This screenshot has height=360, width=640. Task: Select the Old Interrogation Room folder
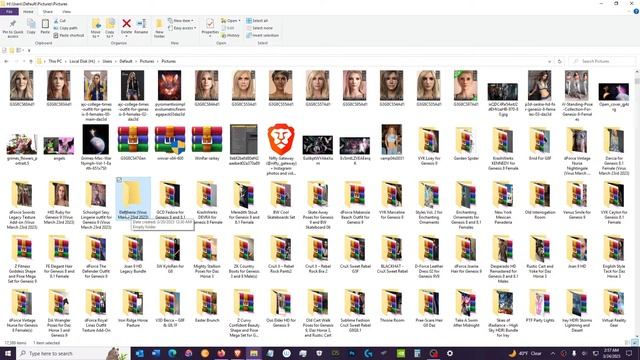pos(540,199)
